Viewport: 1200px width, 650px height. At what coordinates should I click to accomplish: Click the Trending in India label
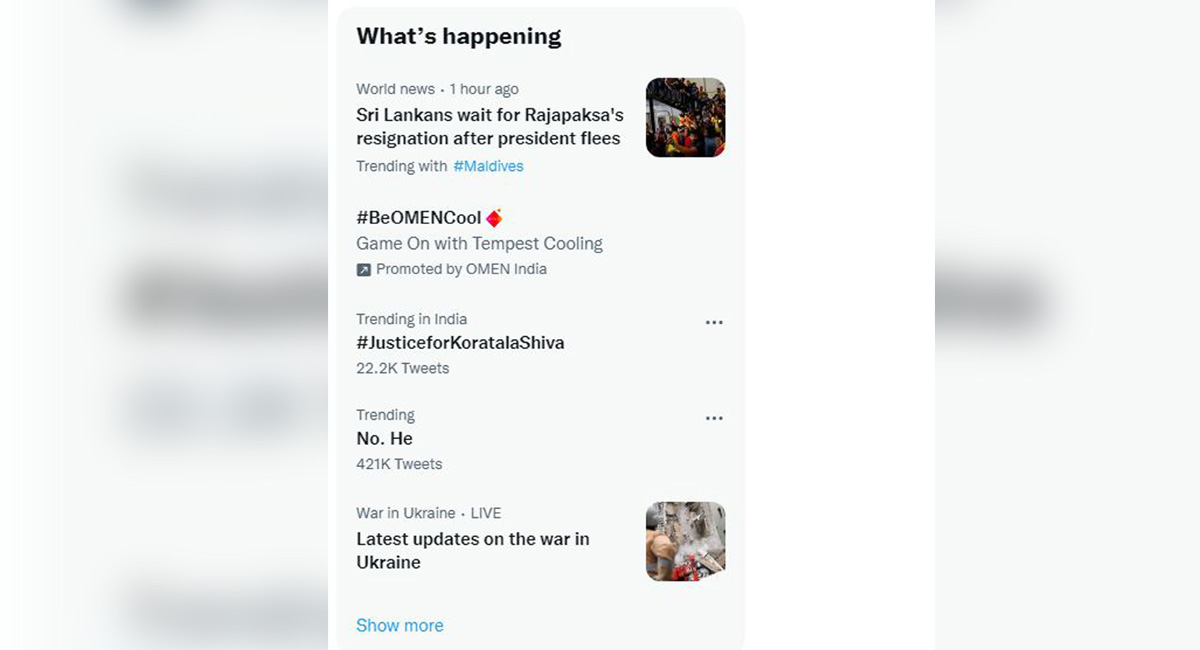[411, 319]
